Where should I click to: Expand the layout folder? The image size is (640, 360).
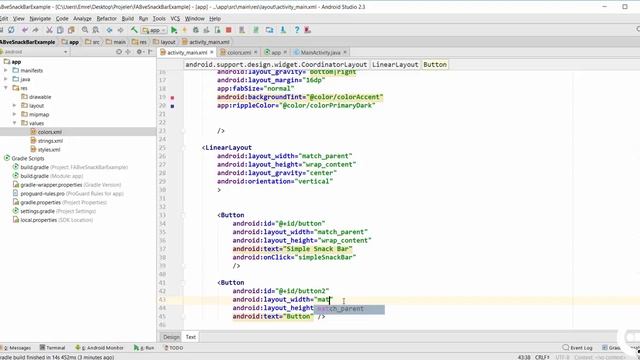[14, 106]
